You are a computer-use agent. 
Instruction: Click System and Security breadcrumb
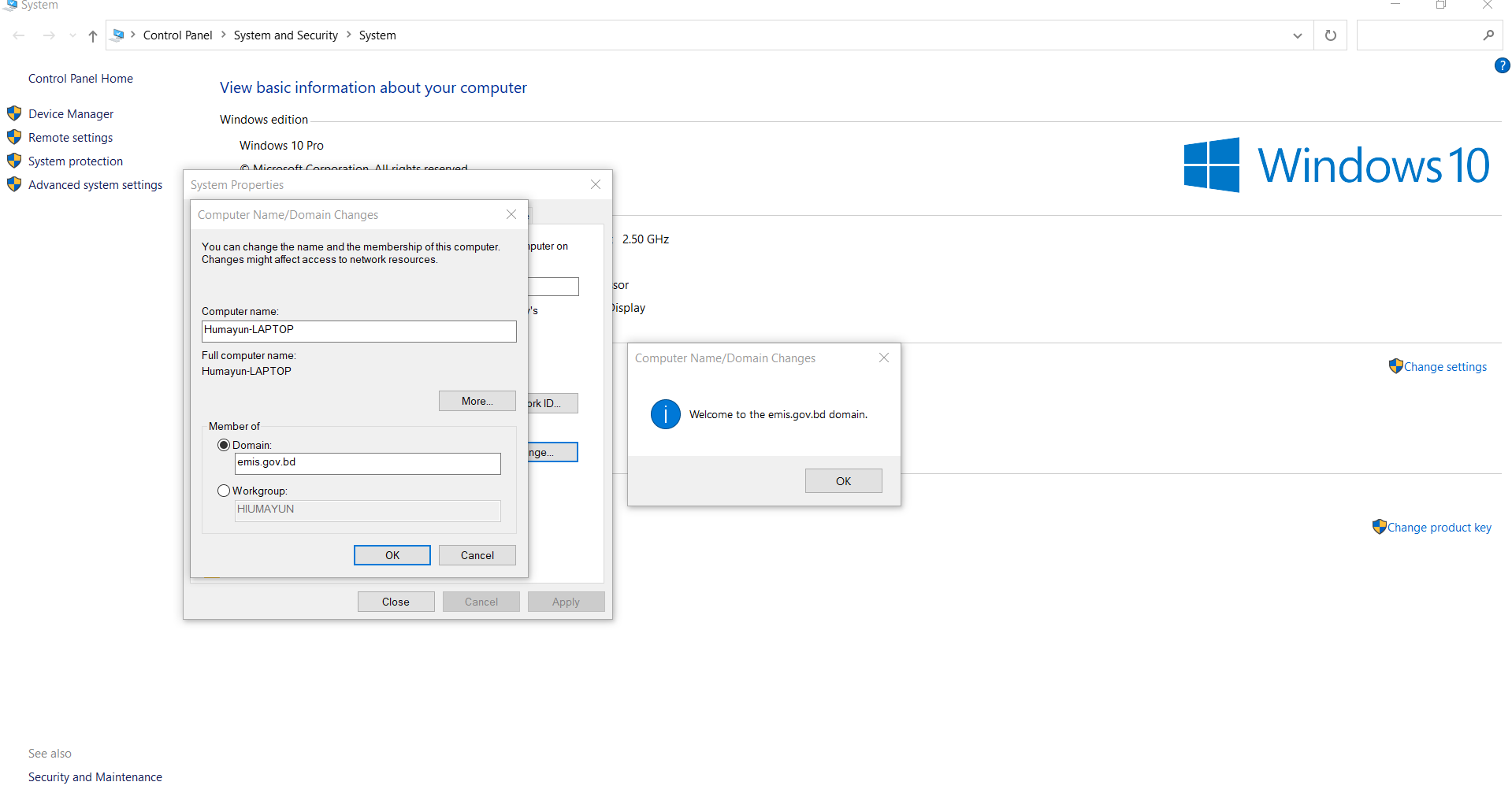pos(286,35)
